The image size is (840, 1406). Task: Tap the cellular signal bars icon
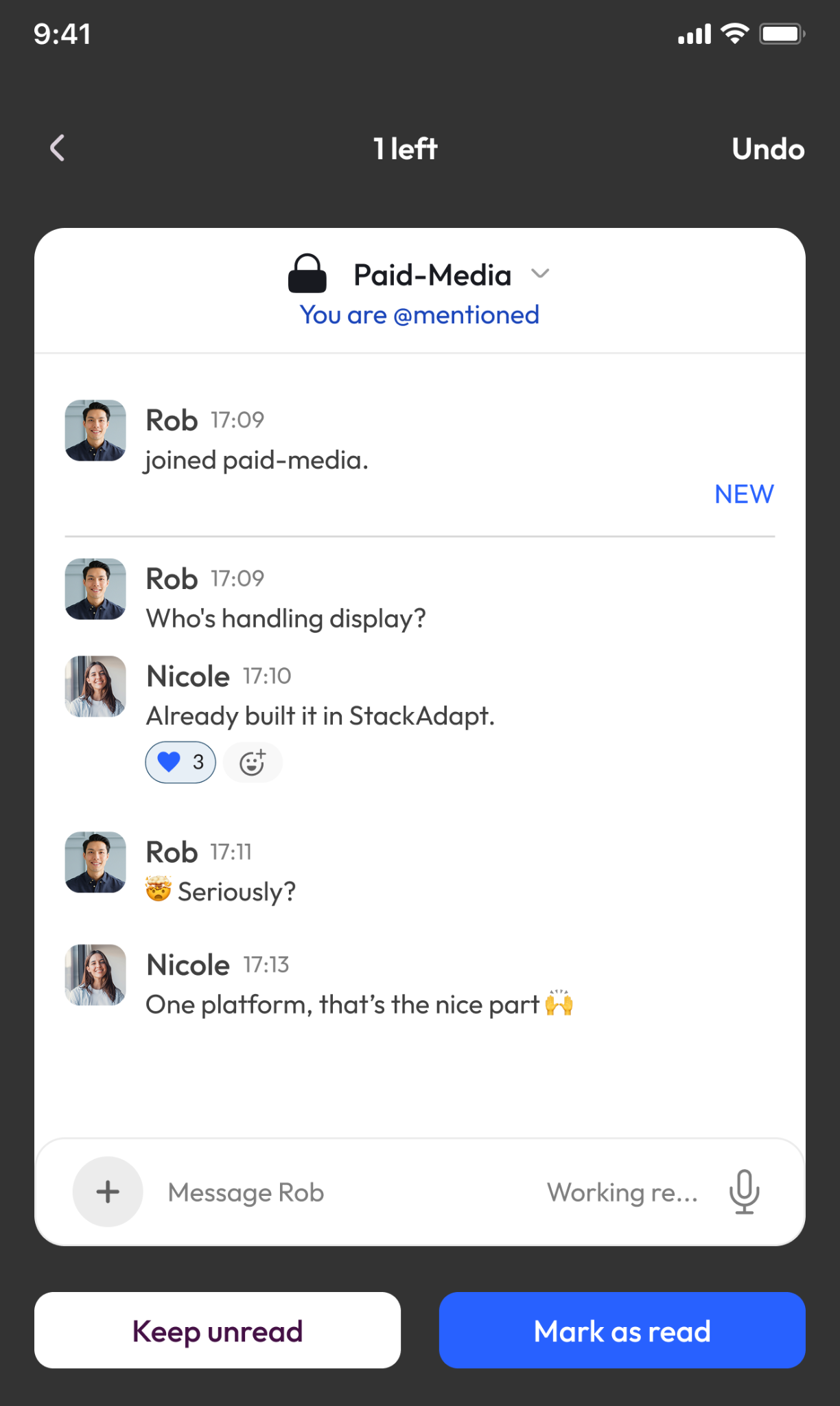click(x=695, y=34)
